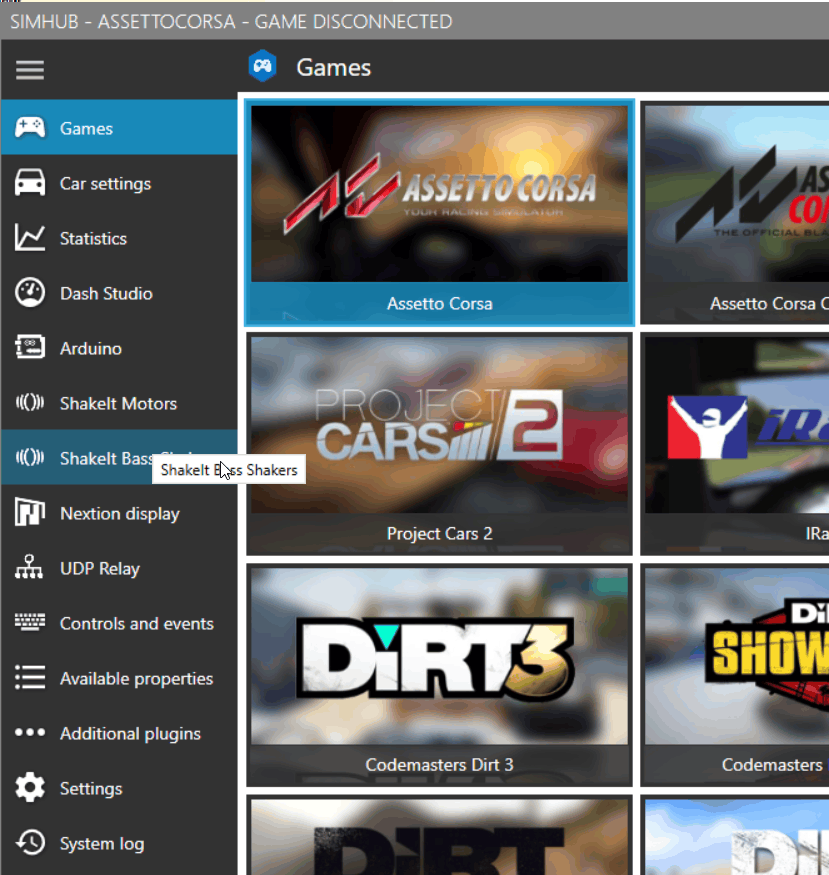Click the UDP Relay network icon
829x875 pixels.
tap(29, 567)
